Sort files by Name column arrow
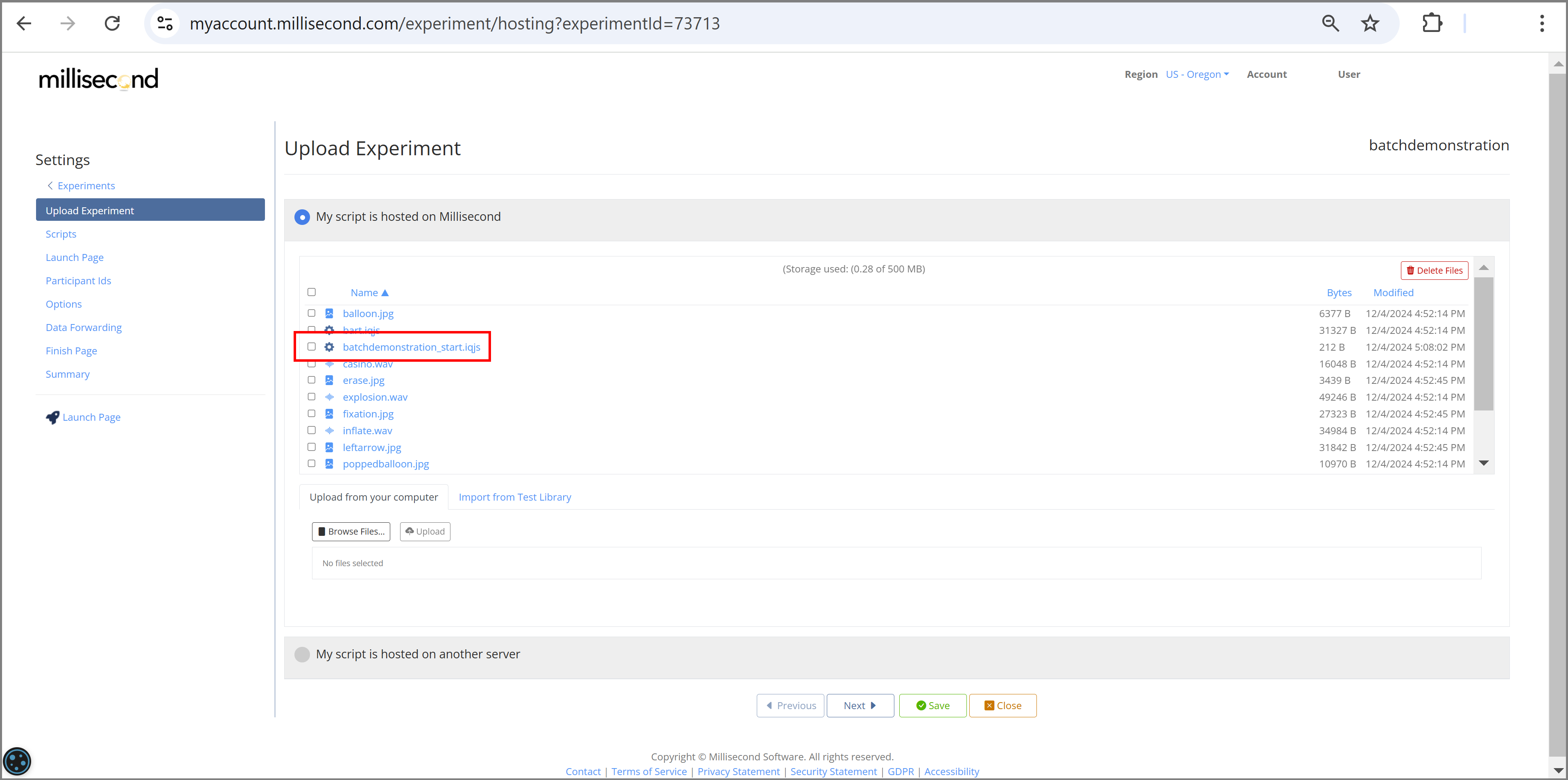 click(x=385, y=293)
